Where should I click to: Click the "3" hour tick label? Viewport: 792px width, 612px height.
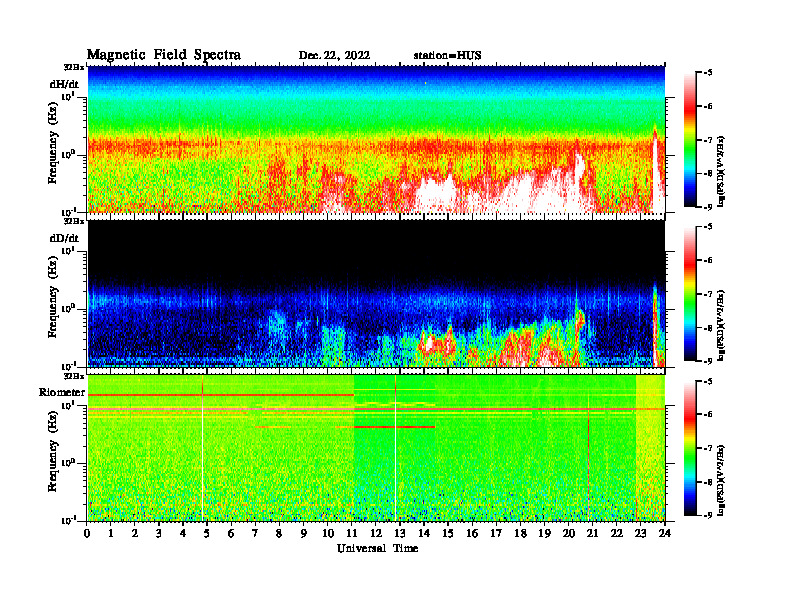click(x=159, y=534)
